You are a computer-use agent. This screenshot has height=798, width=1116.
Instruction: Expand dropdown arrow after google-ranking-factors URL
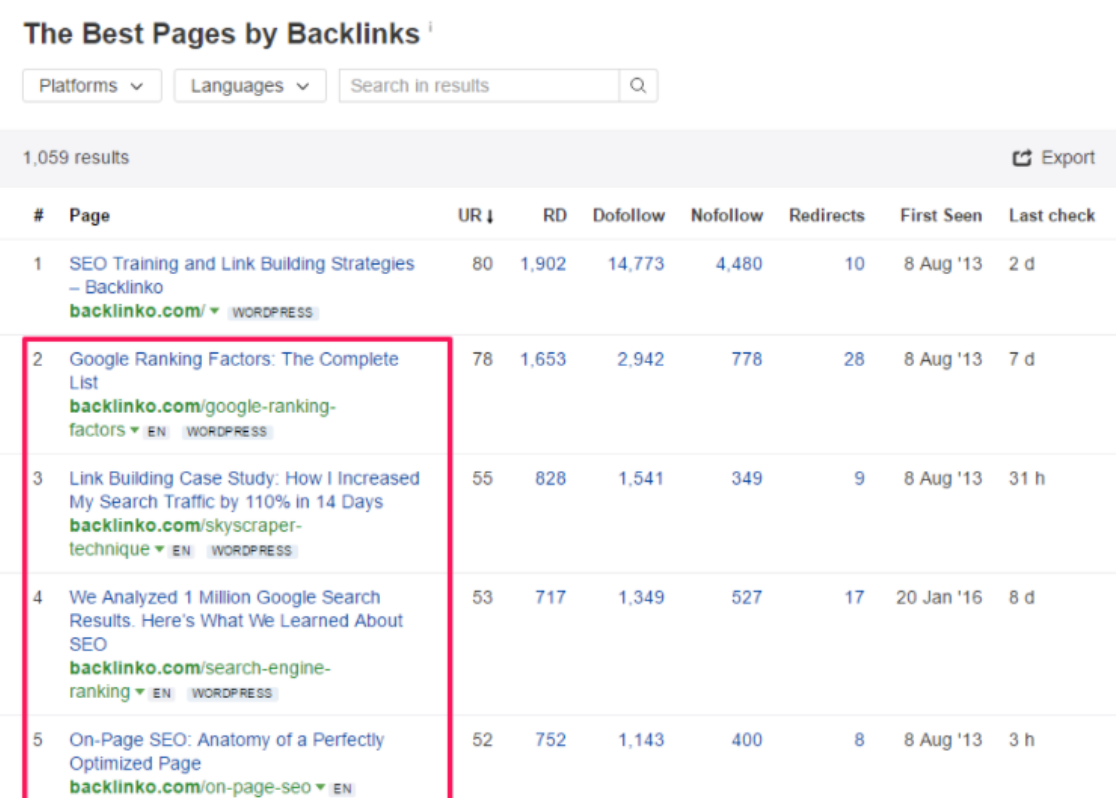[135, 430]
